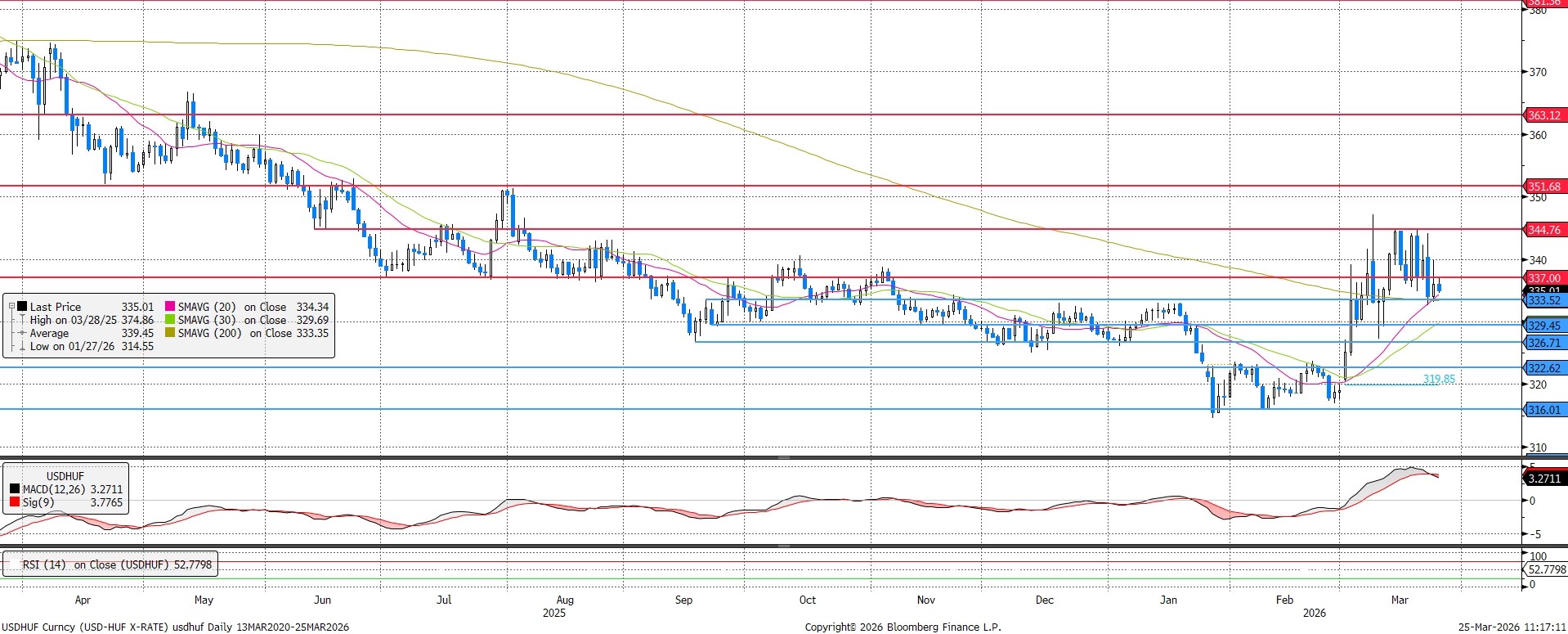Screen dimensions: 1568x634
Task: Select the 351.68 resistance level tag
Action: coord(1544,187)
